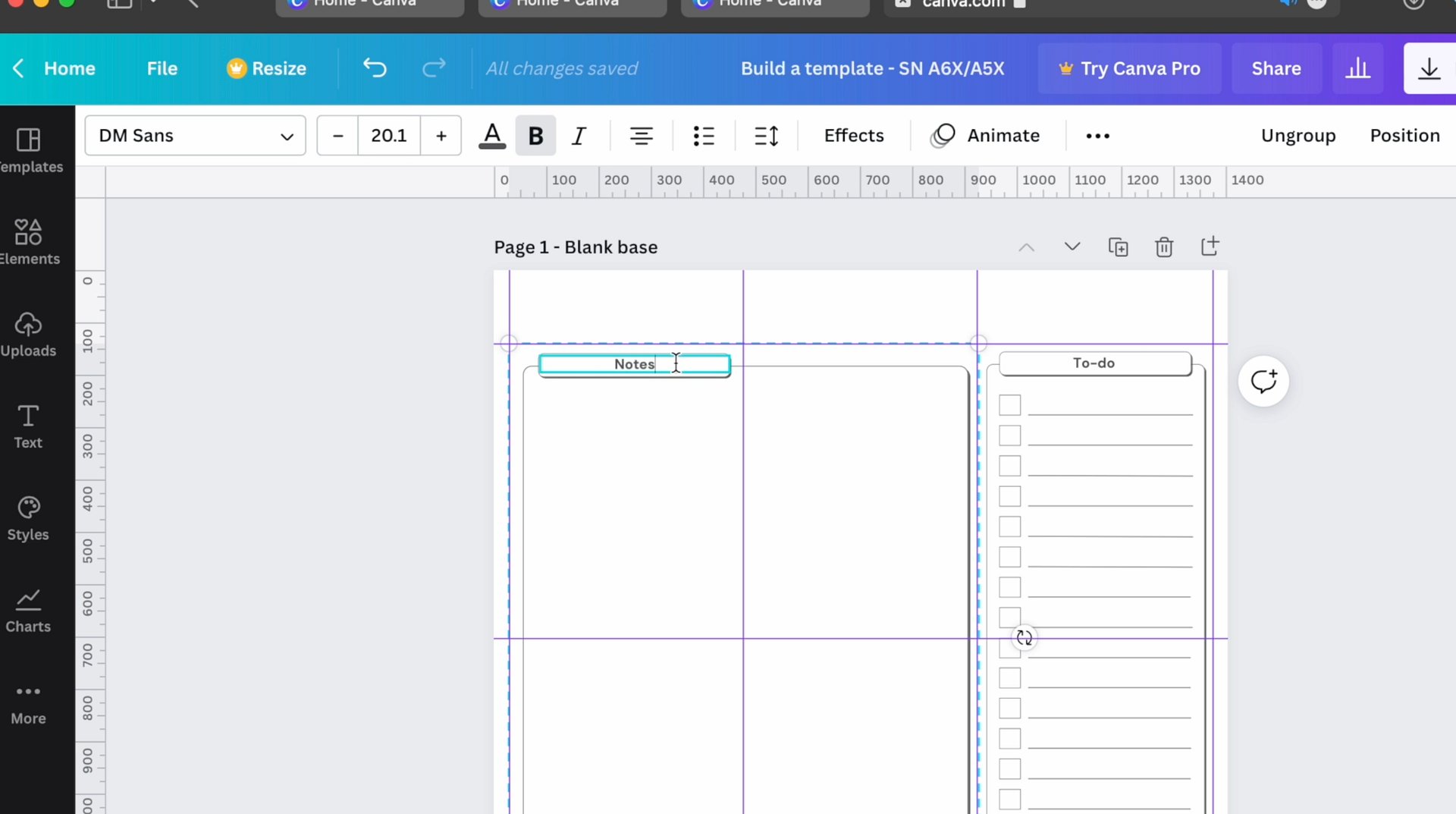Toggle italic formatting

[579, 135]
